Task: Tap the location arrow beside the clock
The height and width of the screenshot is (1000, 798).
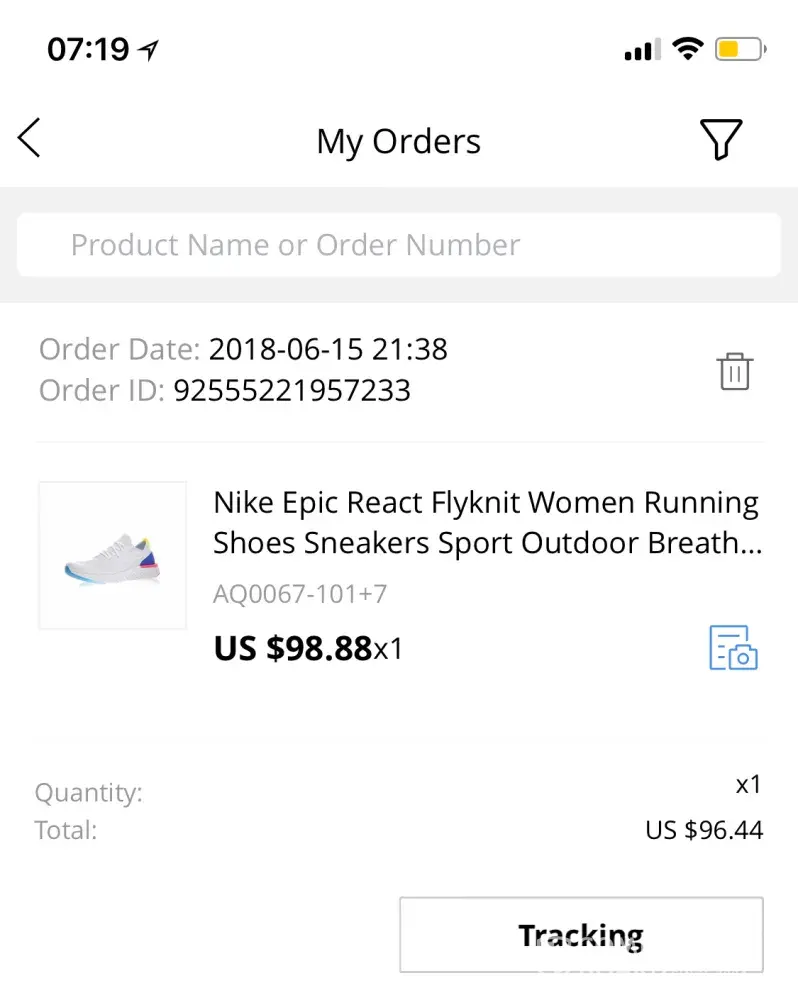Action: (149, 49)
